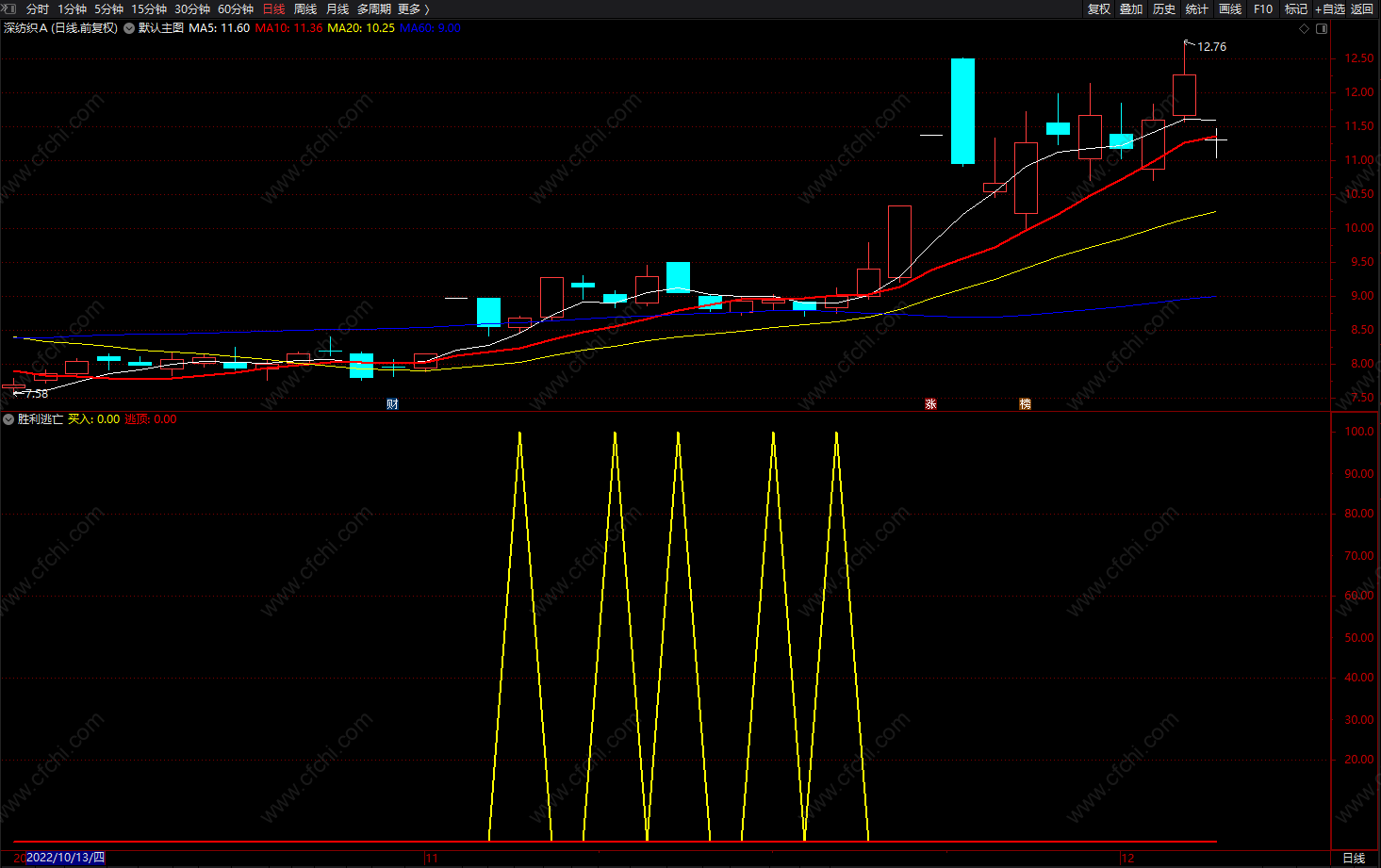Click the tall red candlestick near 10.00
This screenshot has height=868, width=1381.
tap(899, 242)
